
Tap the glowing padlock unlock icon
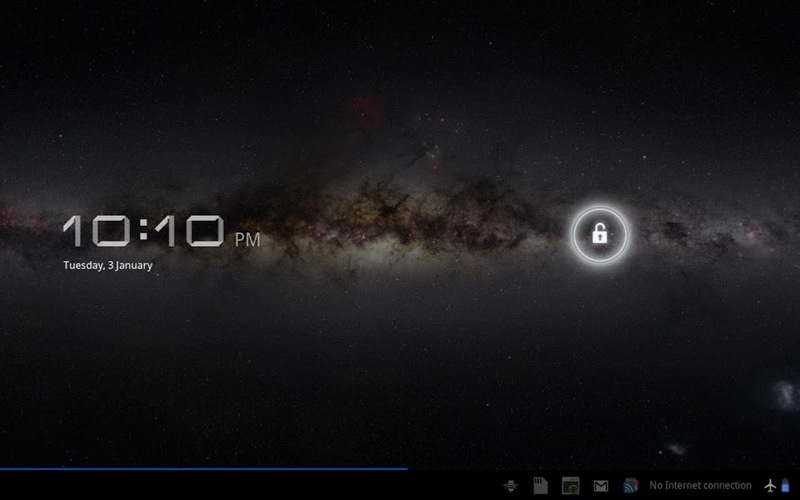pyautogui.click(x=599, y=234)
